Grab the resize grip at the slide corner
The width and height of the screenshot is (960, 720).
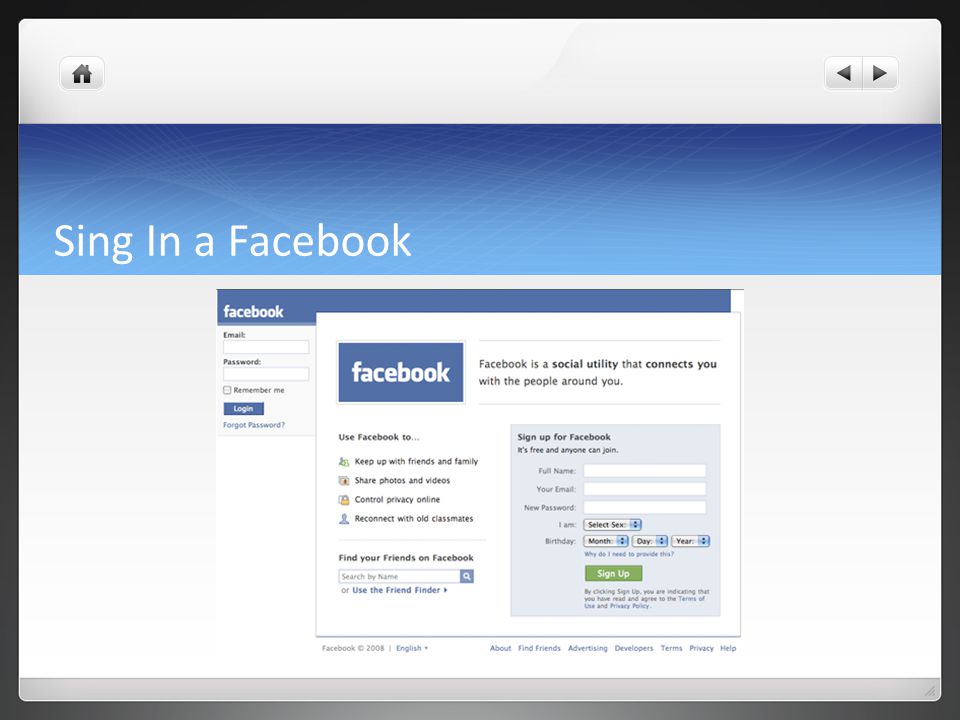(x=930, y=691)
